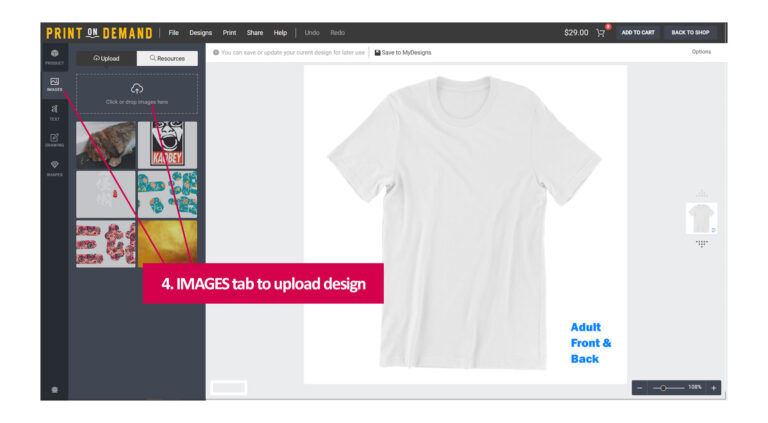Click the zoom out minus button

point(640,387)
